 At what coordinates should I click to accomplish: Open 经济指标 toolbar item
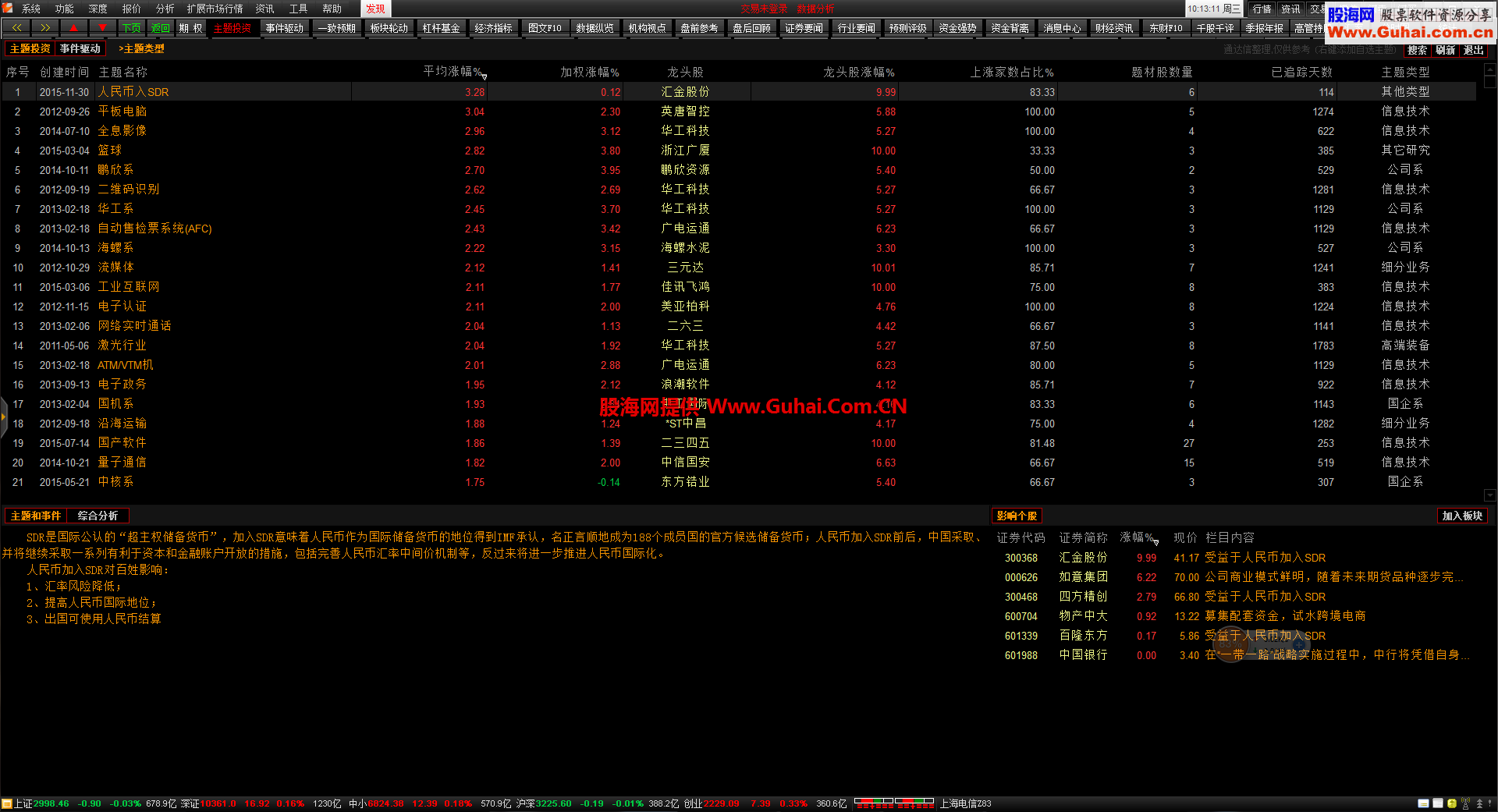coord(493,28)
